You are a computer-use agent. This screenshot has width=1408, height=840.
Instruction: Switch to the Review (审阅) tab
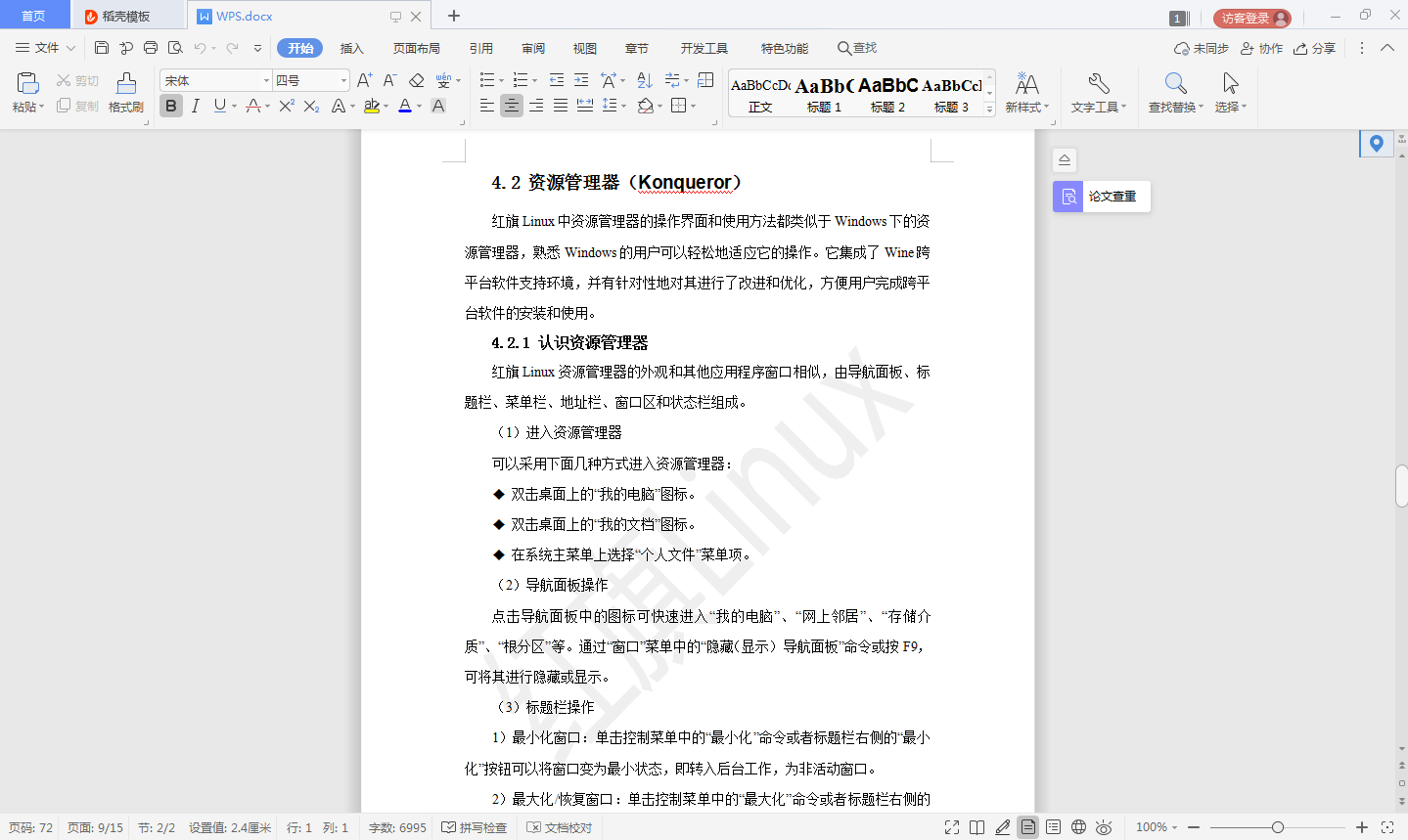pos(533,48)
